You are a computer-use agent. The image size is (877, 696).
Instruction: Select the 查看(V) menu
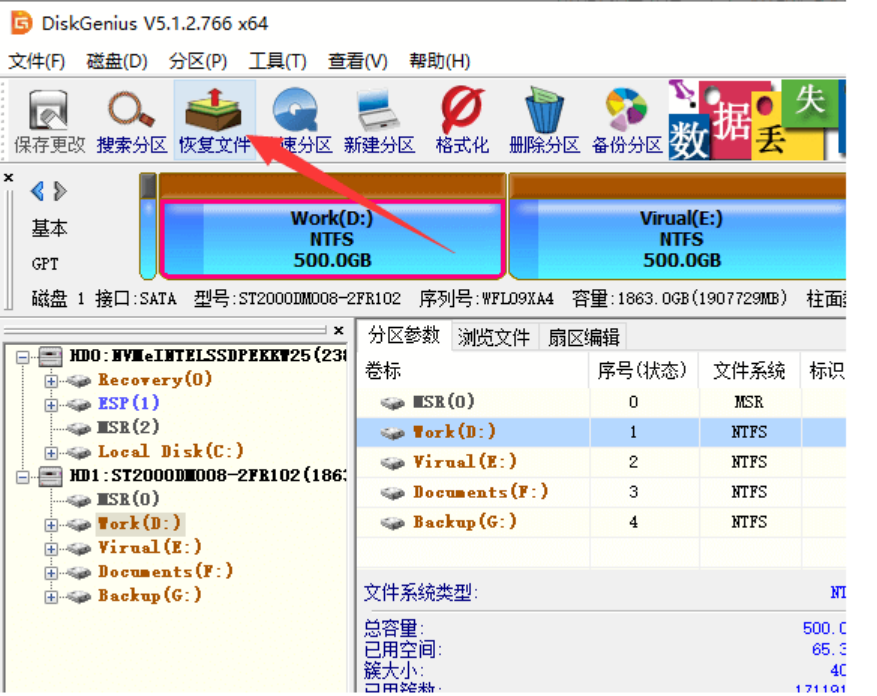pos(357,60)
